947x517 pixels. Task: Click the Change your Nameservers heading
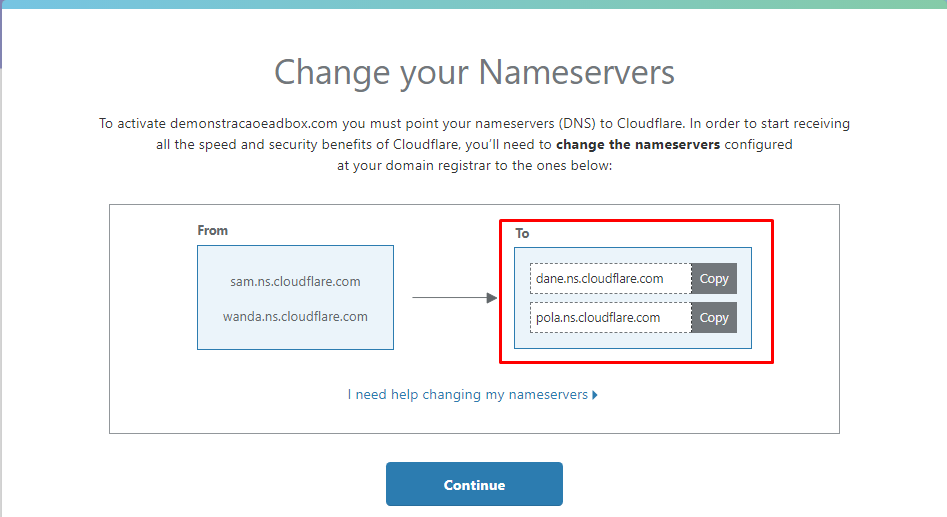pos(474,73)
